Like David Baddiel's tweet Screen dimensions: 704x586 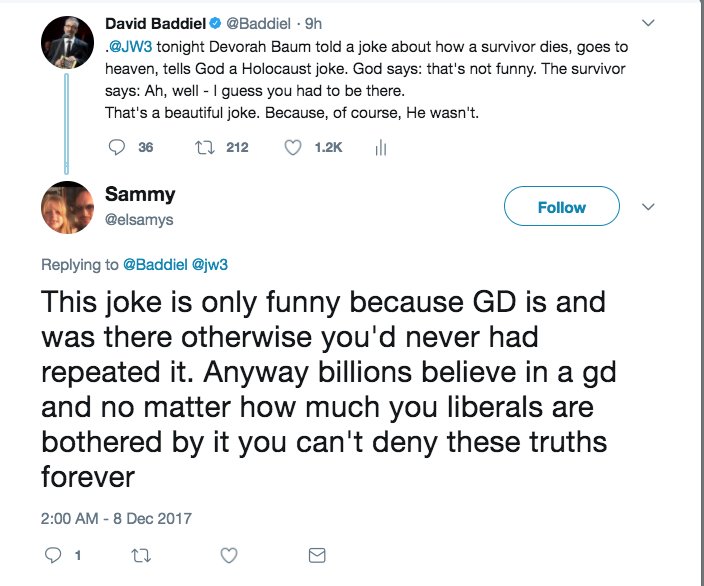pyautogui.click(x=293, y=147)
